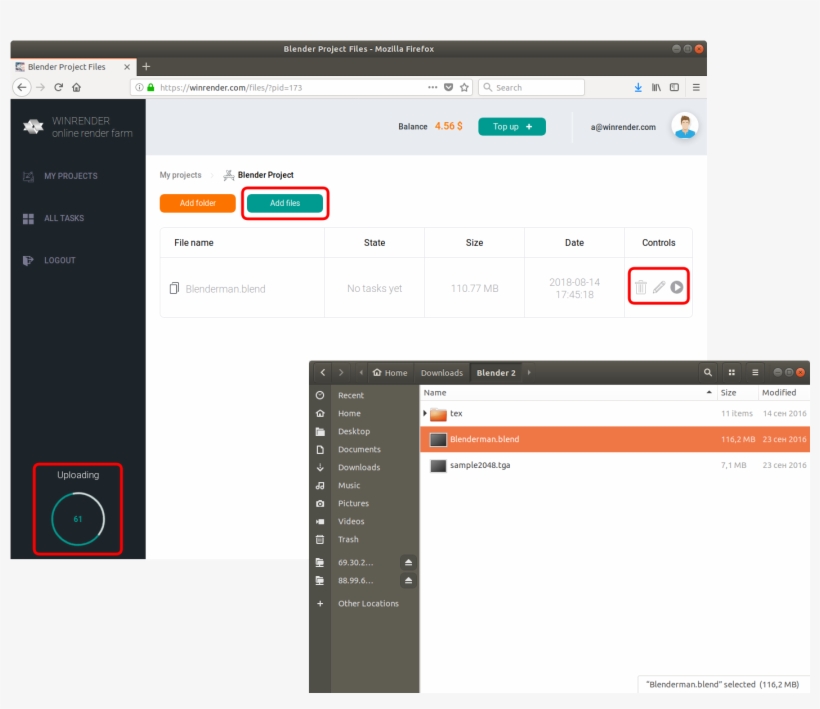Open My Projects in the sidebar
This screenshot has height=709, width=820.
pos(71,176)
